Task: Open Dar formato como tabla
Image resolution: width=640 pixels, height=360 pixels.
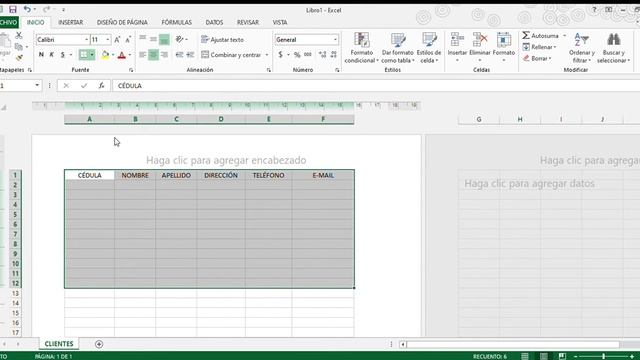Action: 398,48
